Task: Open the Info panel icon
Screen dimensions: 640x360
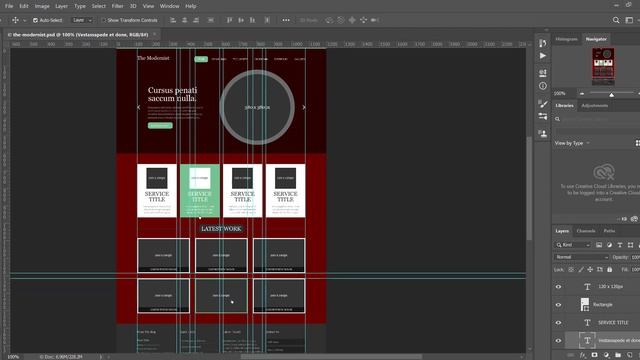Action: 542,86
